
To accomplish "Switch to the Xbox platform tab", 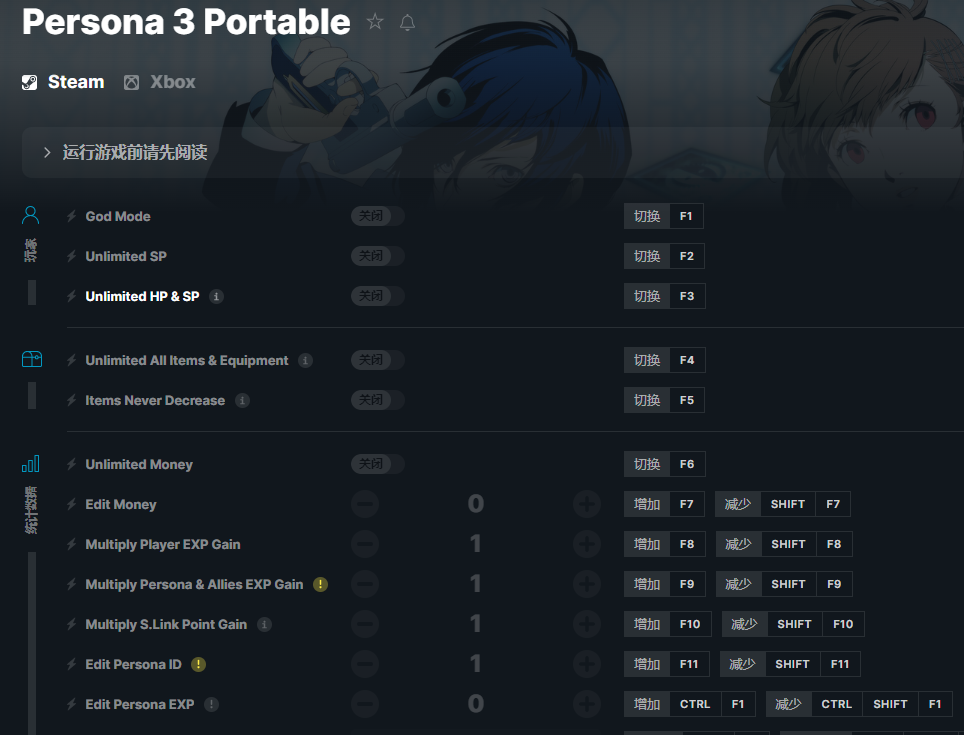I will coord(160,82).
